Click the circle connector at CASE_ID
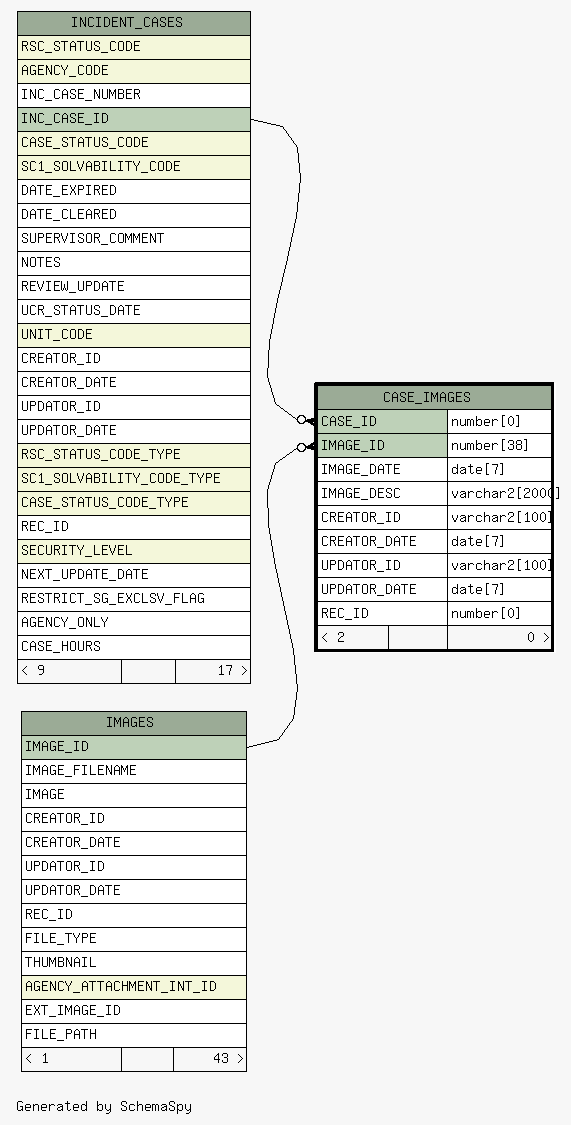The width and height of the screenshot is (571, 1125). coord(301,420)
